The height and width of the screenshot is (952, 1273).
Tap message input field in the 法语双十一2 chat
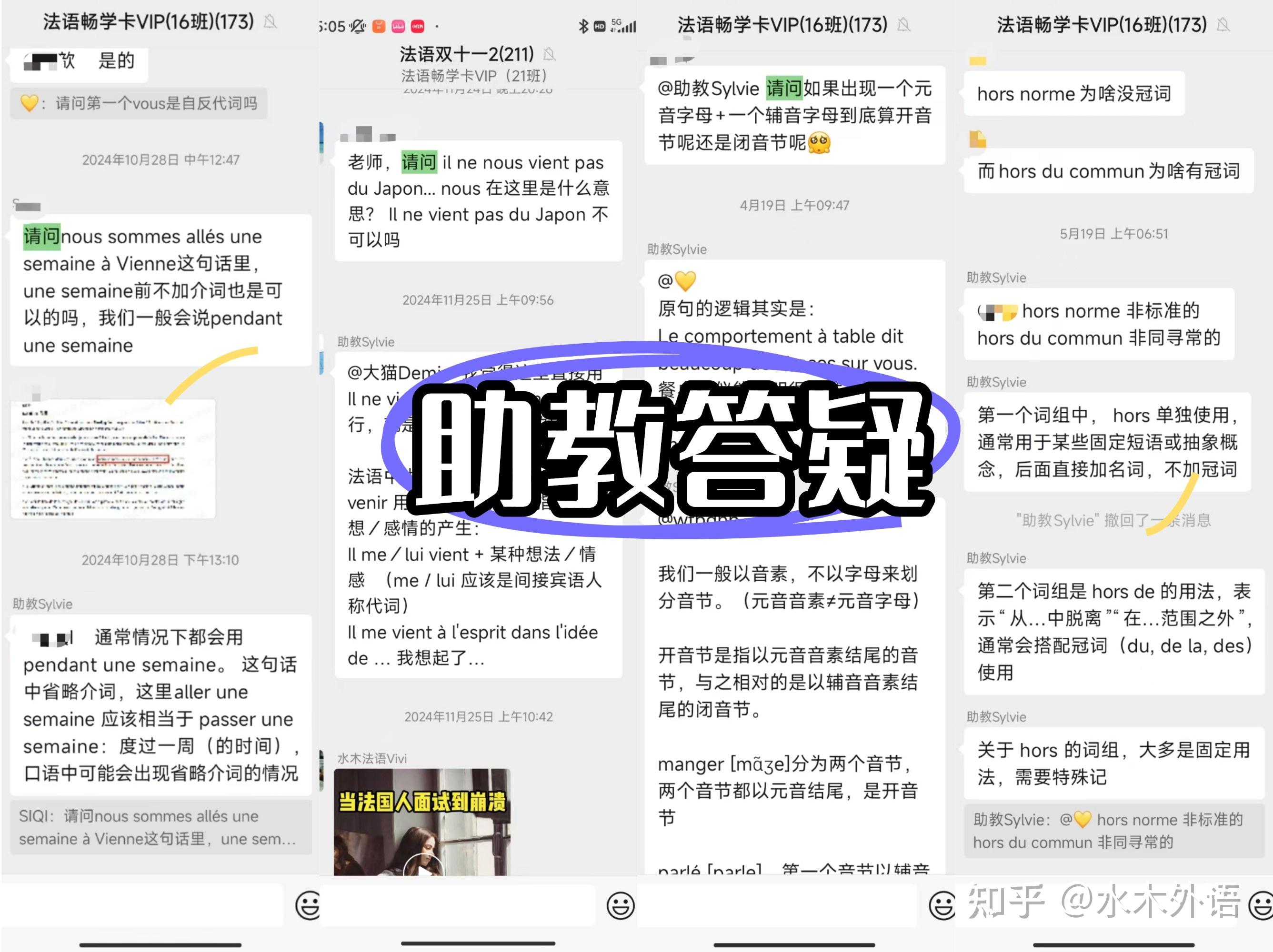[x=457, y=905]
